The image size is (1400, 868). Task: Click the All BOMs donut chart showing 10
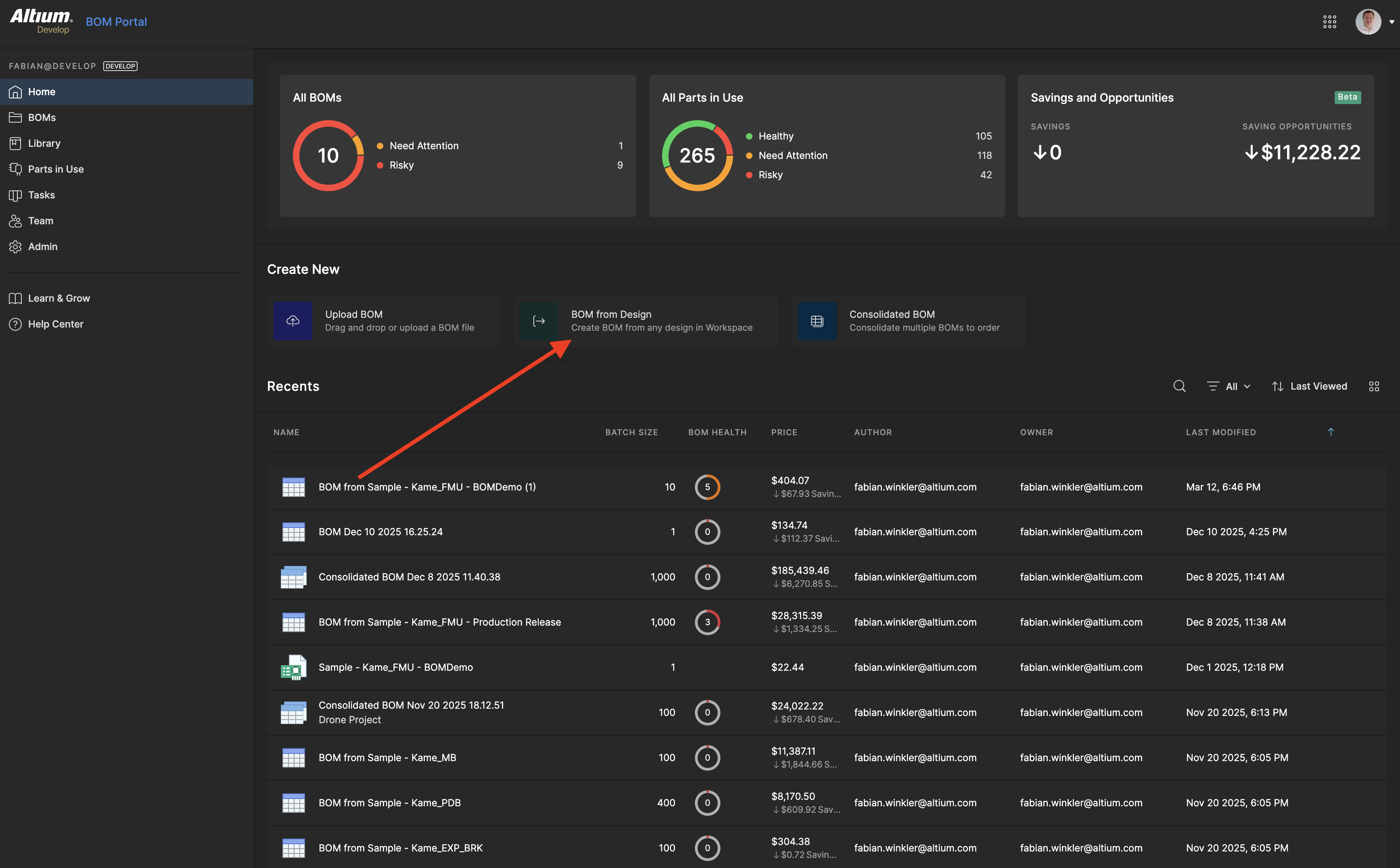click(328, 156)
